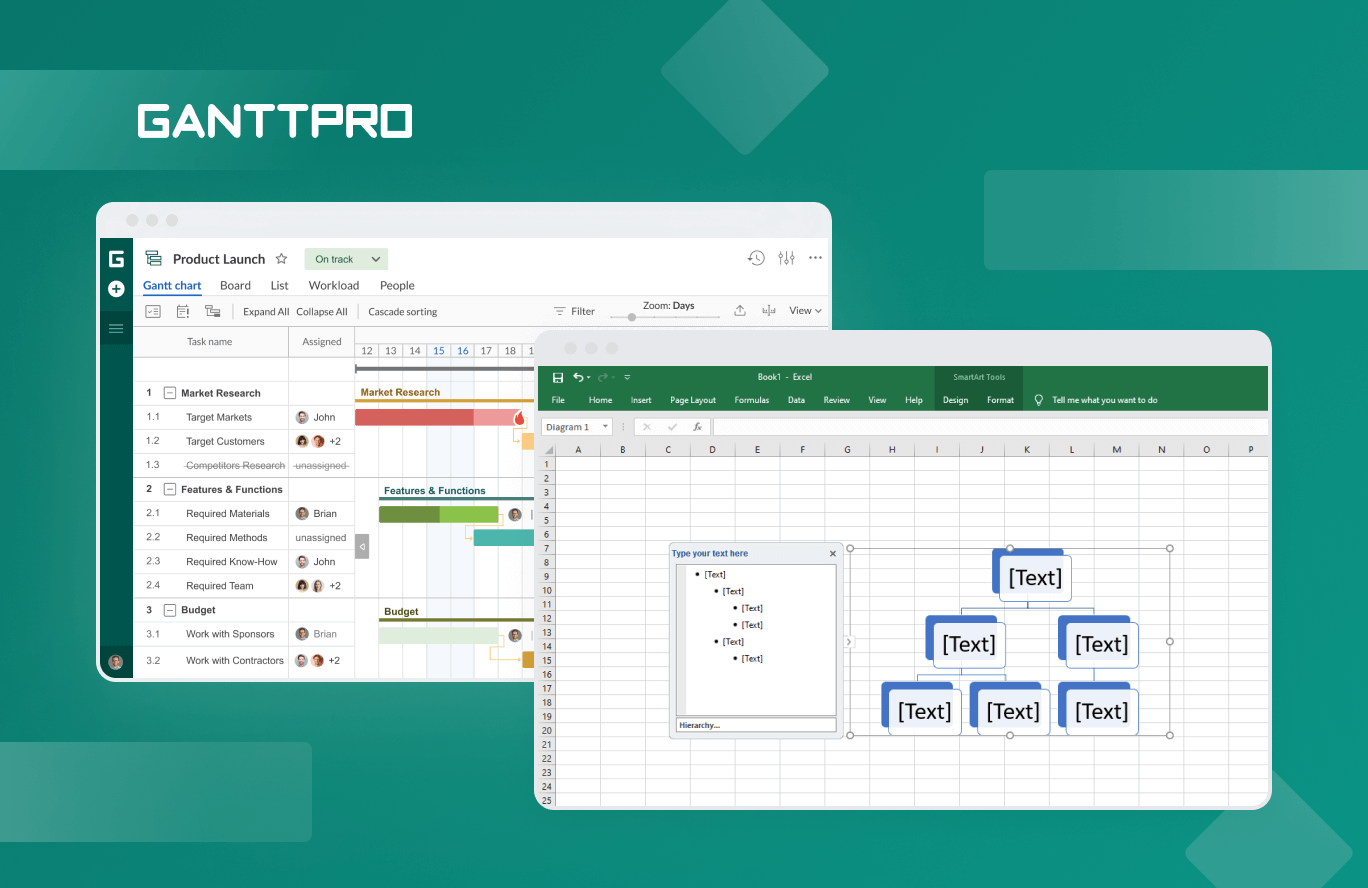1368x888 pixels.
Task: Click the green Required Materials Gantt bar
Action: (x=438, y=514)
